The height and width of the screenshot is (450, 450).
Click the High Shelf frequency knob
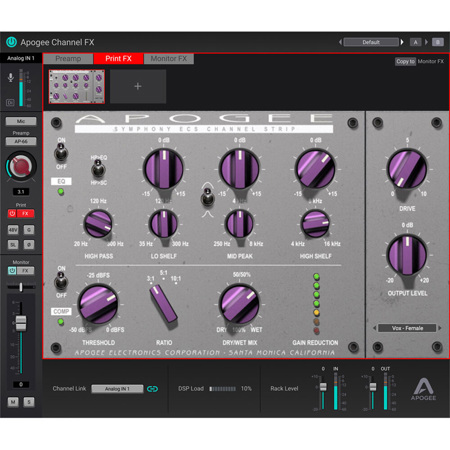tap(315, 224)
